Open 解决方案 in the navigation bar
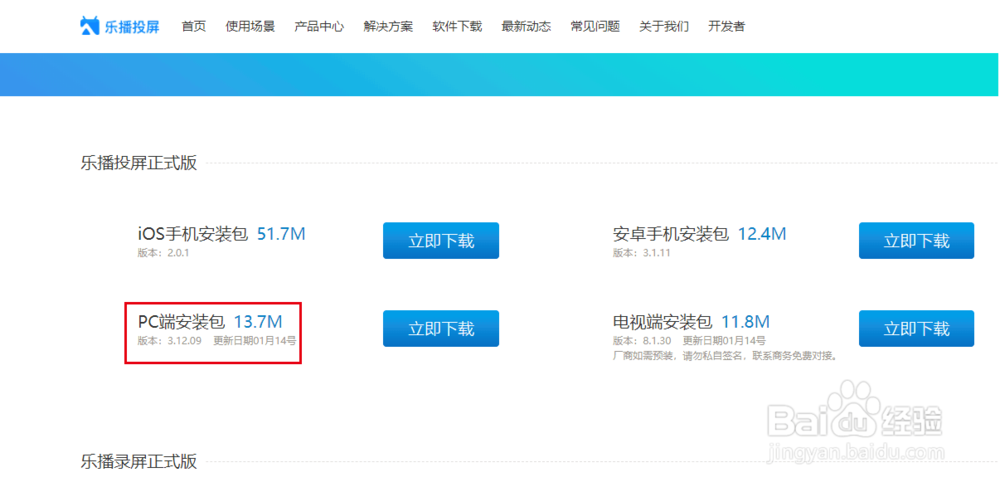The image size is (1000, 487). pyautogui.click(x=388, y=26)
